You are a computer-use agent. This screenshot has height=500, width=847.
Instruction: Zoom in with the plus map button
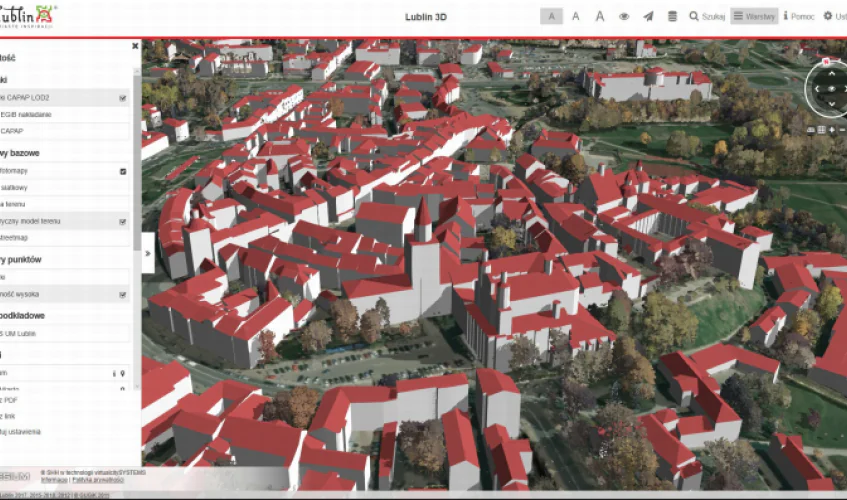[832, 130]
